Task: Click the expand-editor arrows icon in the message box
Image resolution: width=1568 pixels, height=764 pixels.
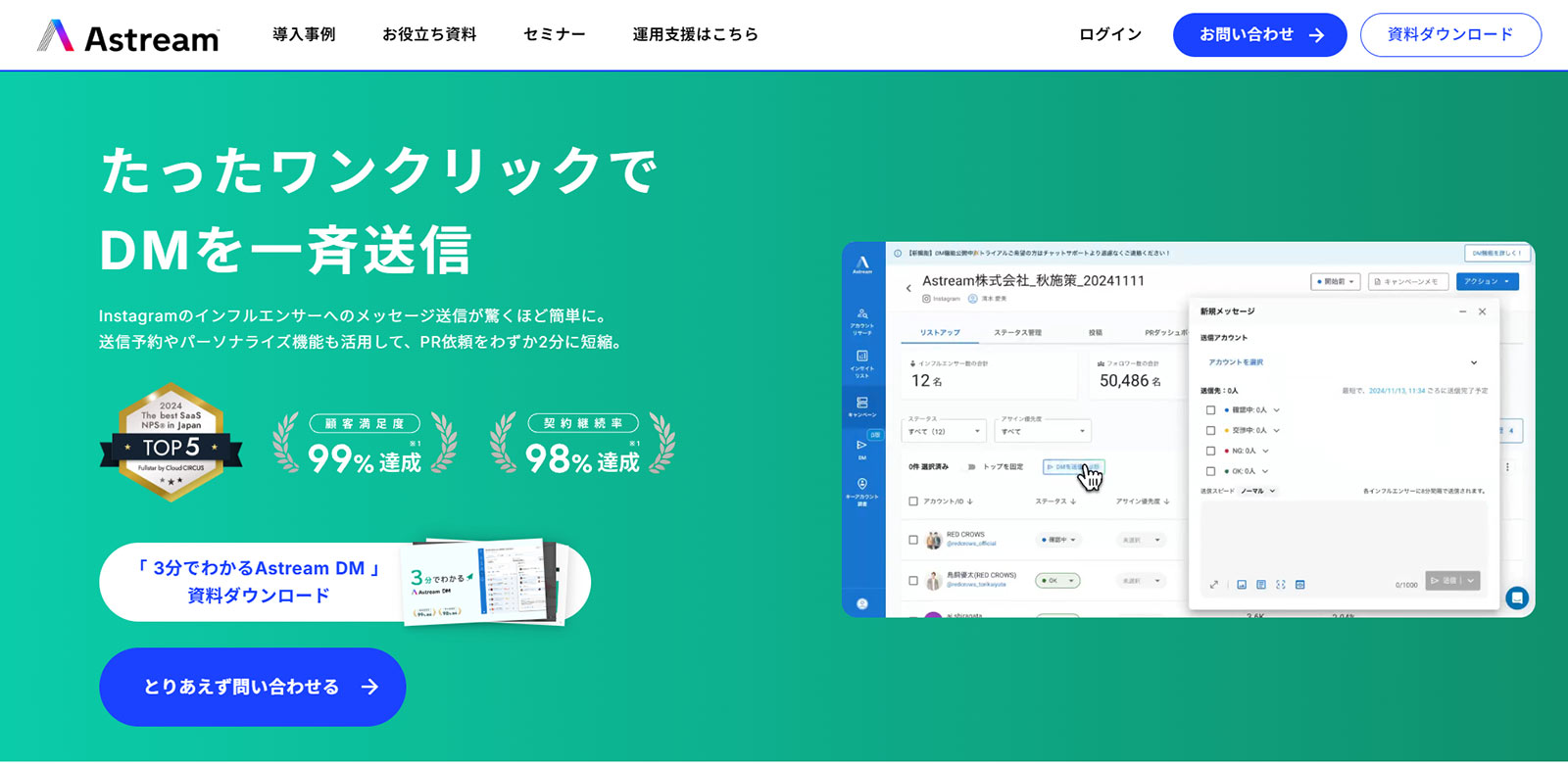Action: tap(1214, 585)
